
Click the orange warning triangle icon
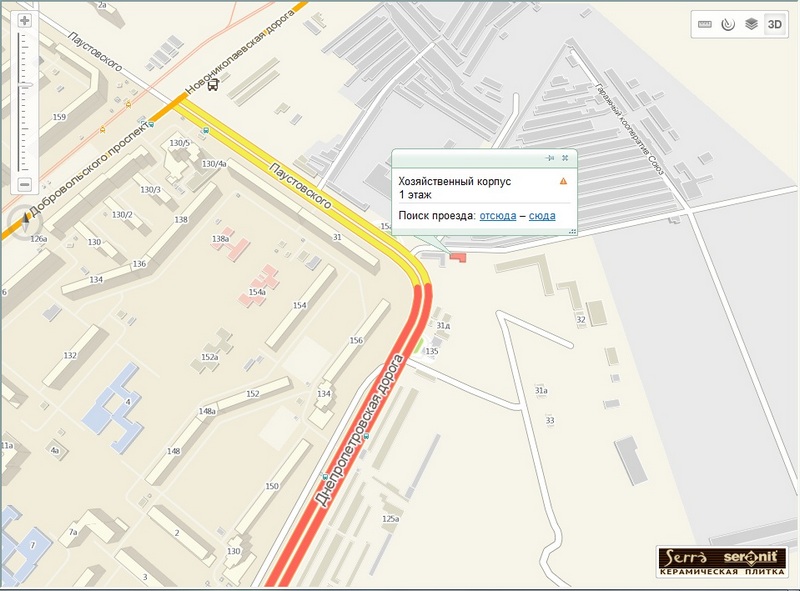(563, 181)
